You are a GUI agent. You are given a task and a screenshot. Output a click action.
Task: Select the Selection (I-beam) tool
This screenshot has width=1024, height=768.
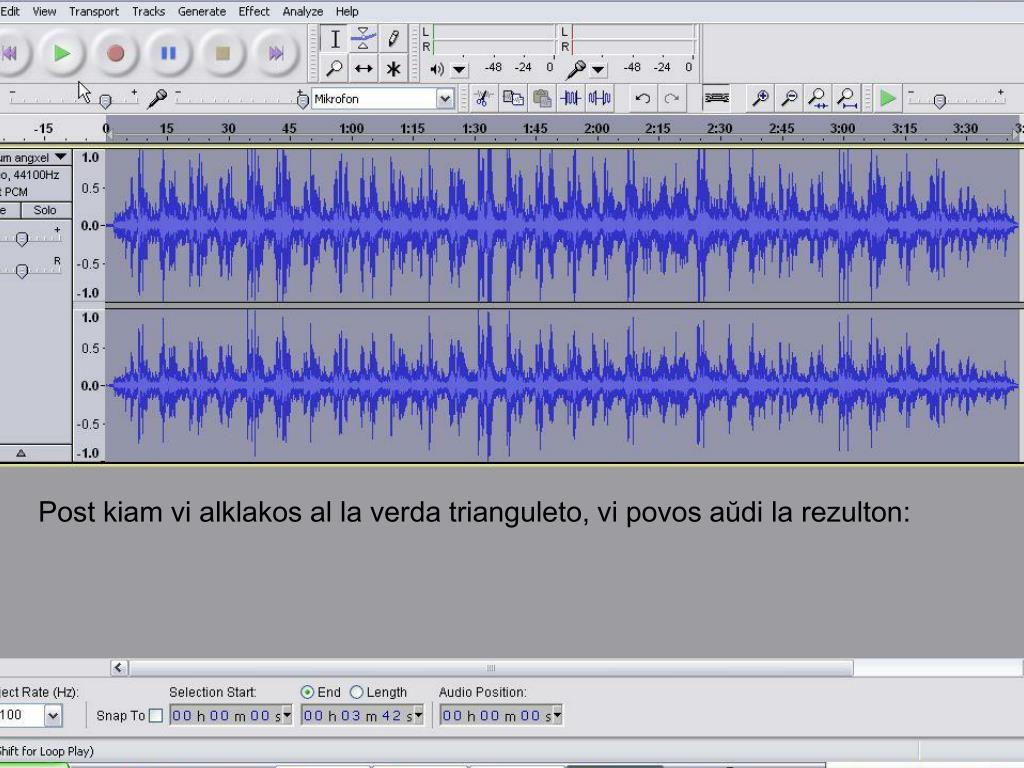coord(335,39)
